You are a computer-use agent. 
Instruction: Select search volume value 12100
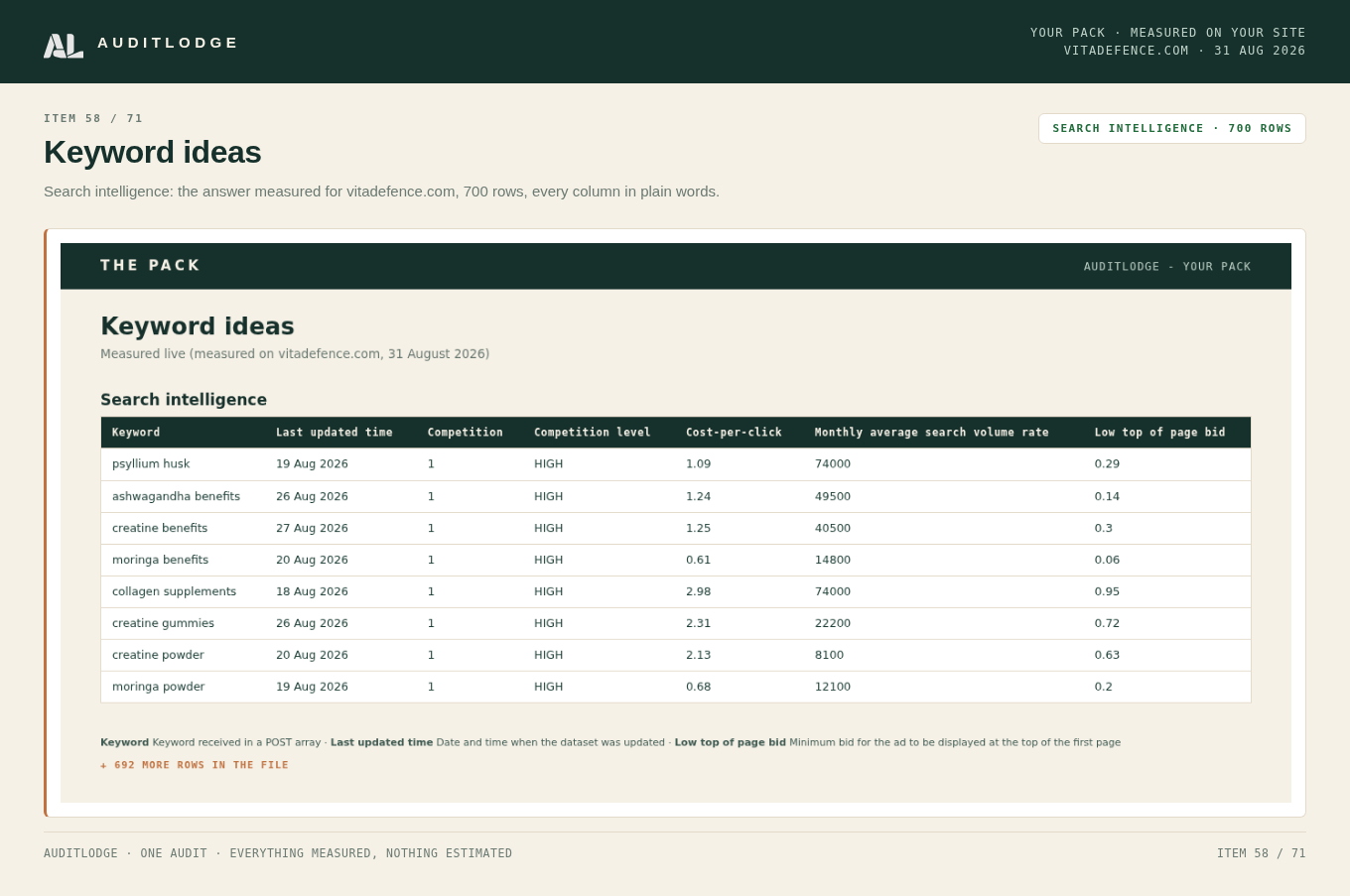click(833, 687)
